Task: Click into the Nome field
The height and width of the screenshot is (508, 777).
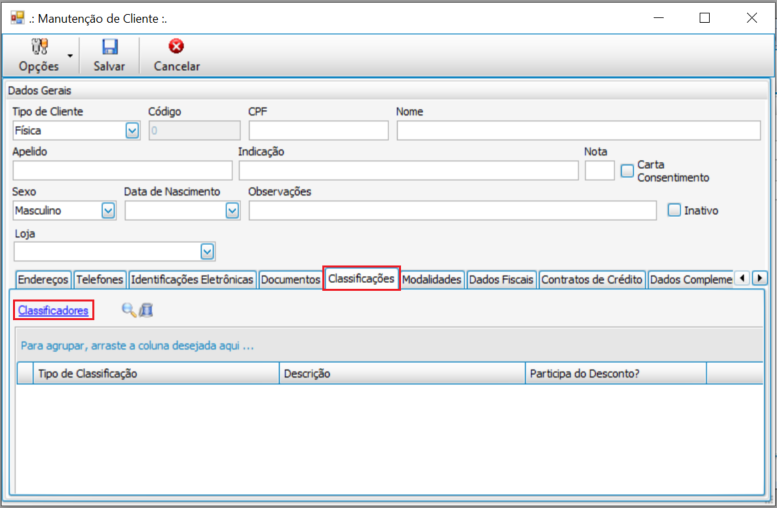Action: point(578,131)
